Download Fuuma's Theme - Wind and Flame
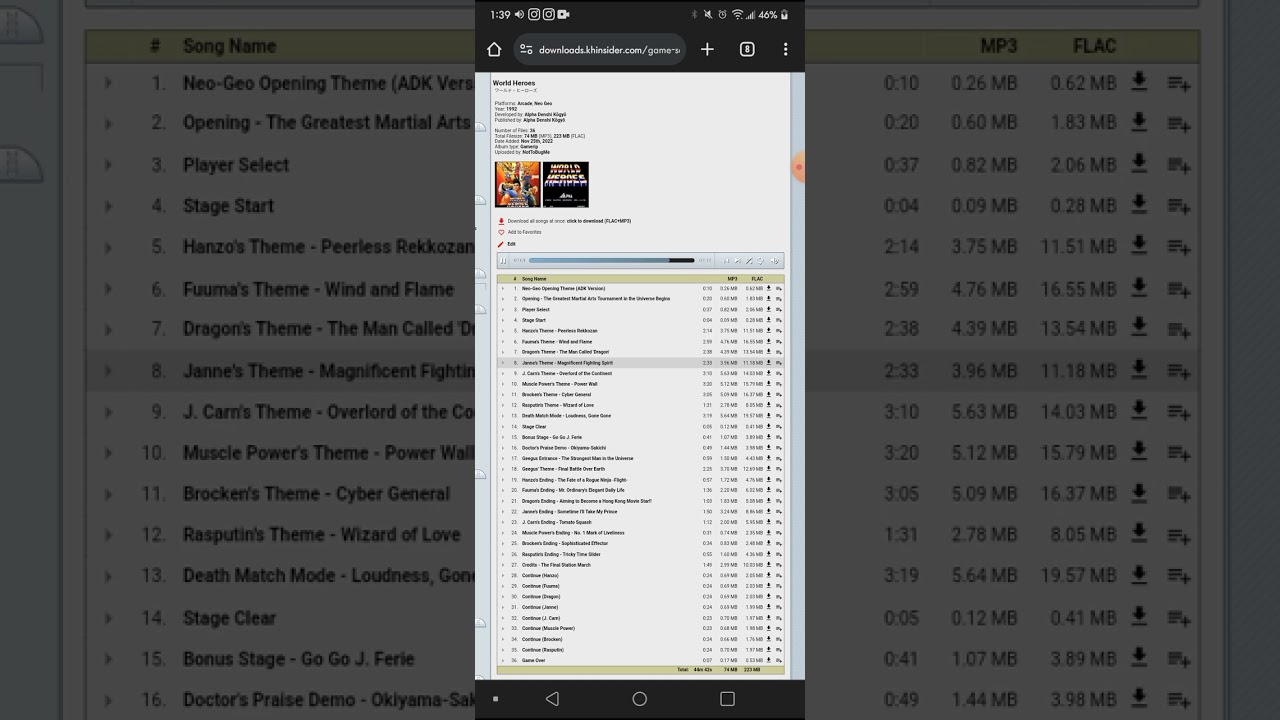Viewport: 1280px width, 720px height. tap(769, 341)
